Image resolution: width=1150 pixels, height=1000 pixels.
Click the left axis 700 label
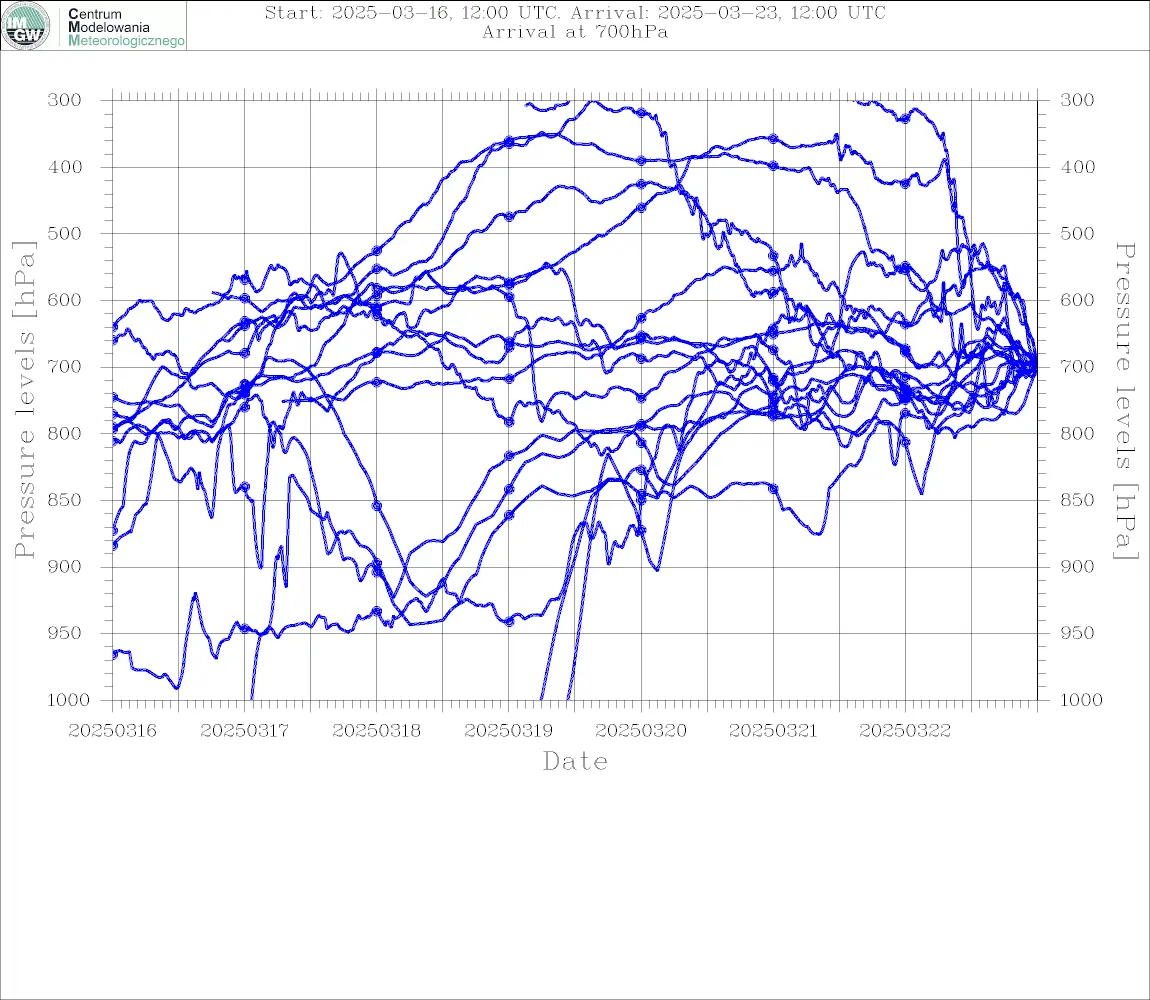(x=65, y=366)
